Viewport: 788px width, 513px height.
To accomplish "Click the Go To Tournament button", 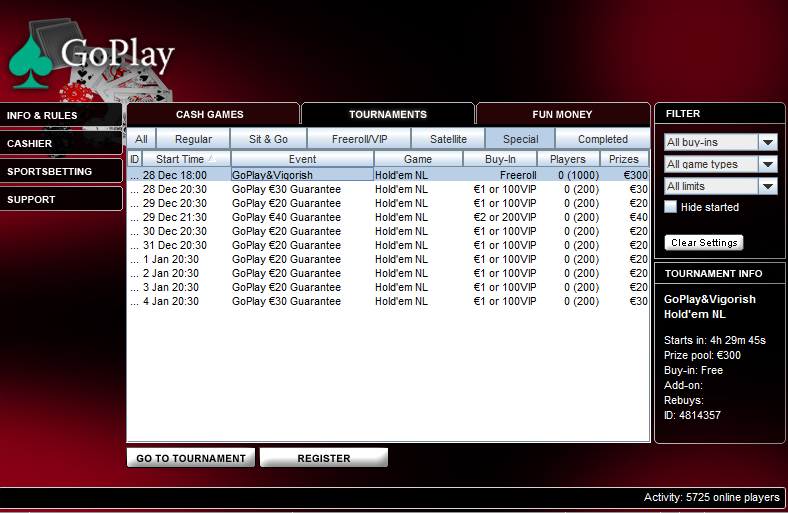I will coord(191,458).
